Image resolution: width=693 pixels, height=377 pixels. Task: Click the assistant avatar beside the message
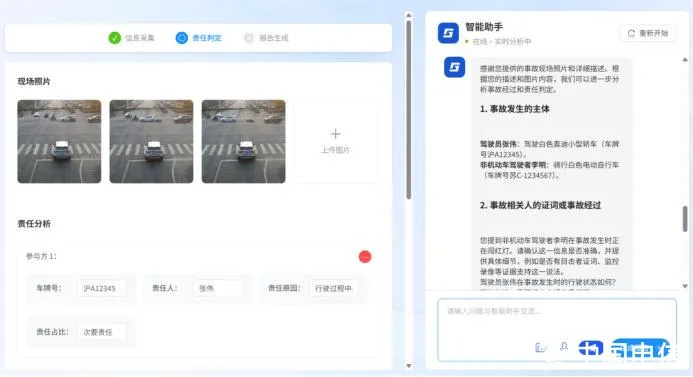tap(454, 67)
